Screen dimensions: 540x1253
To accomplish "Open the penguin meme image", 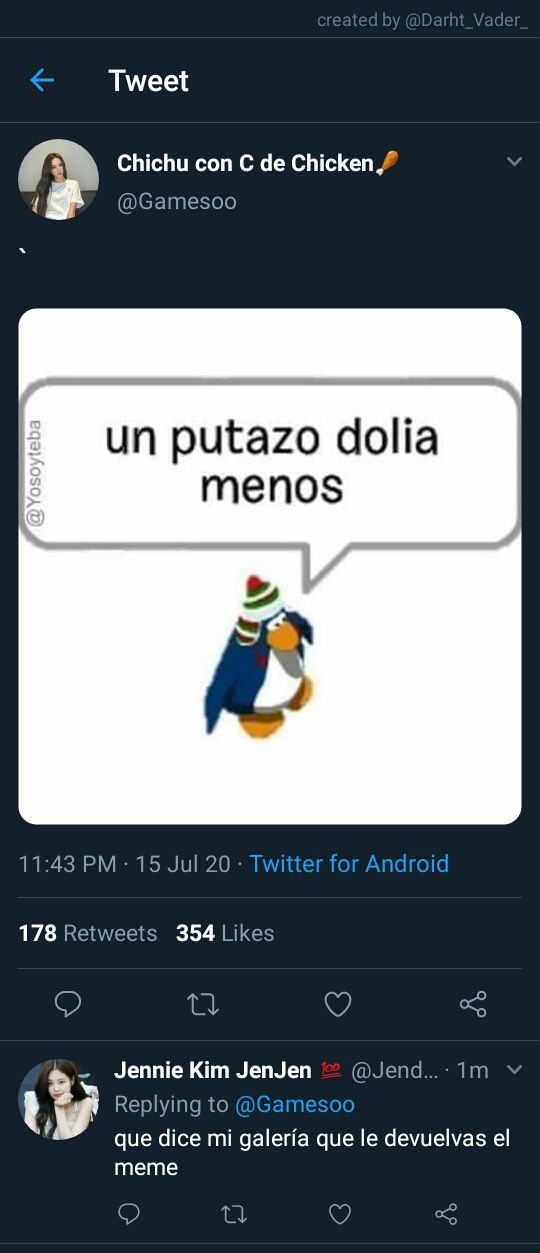I will (270, 566).
